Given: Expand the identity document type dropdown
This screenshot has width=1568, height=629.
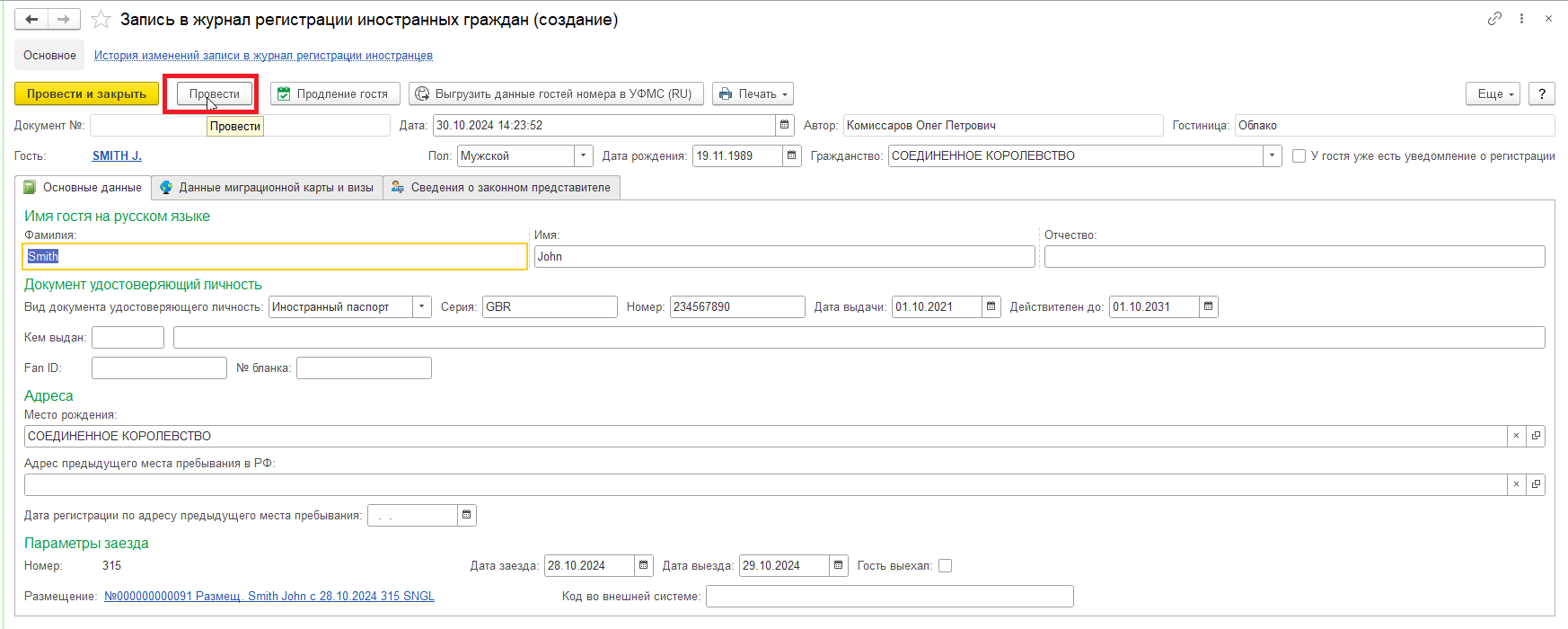Looking at the screenshot, I should coord(422,306).
